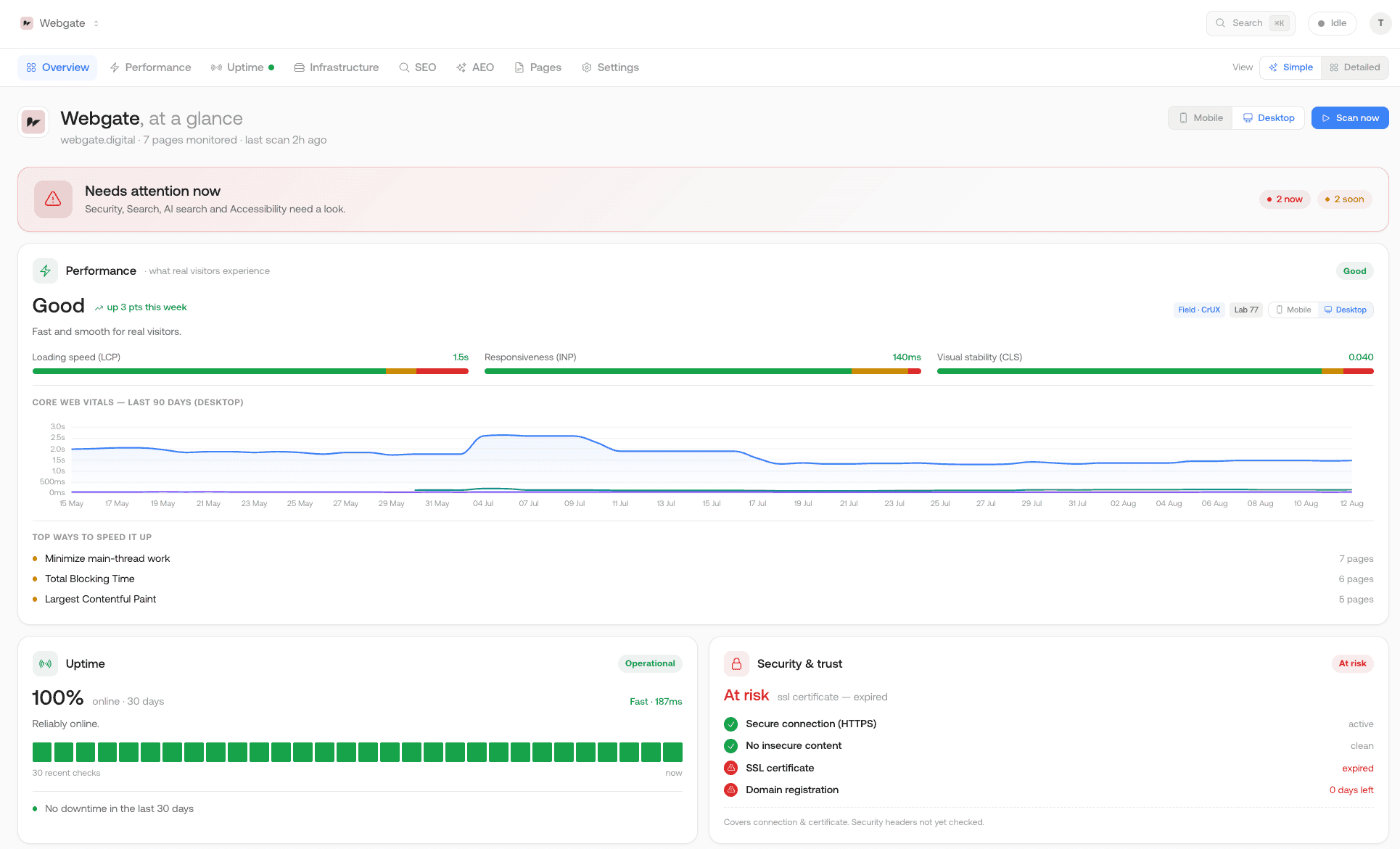The image size is (1400, 849).
Task: Click the green check beside No insecure content
Action: (x=731, y=746)
